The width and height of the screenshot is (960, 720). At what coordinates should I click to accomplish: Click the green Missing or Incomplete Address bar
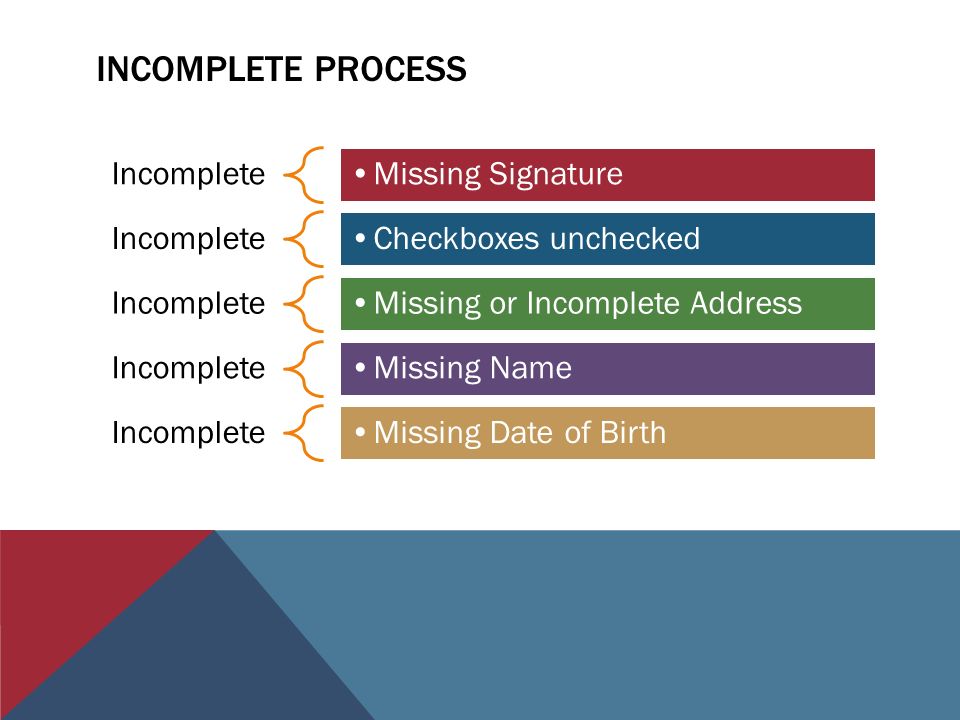(607, 304)
